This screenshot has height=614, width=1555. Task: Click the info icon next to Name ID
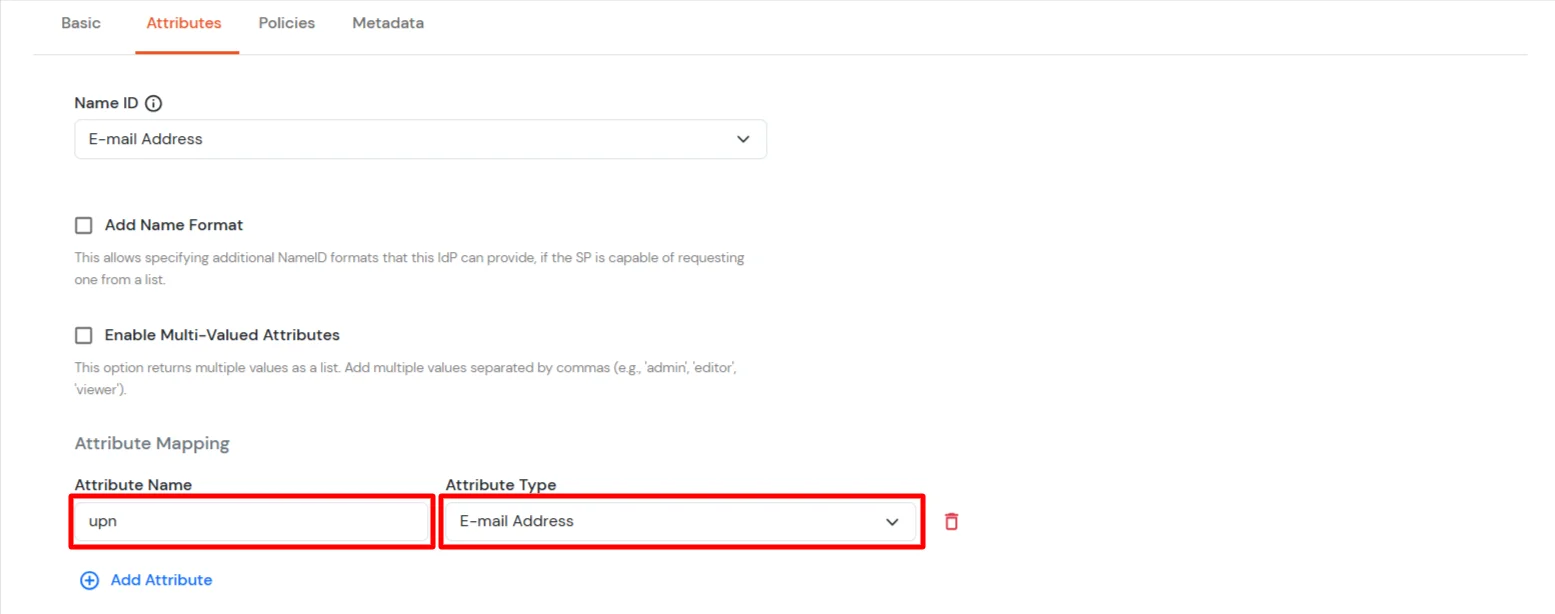pyautogui.click(x=153, y=102)
